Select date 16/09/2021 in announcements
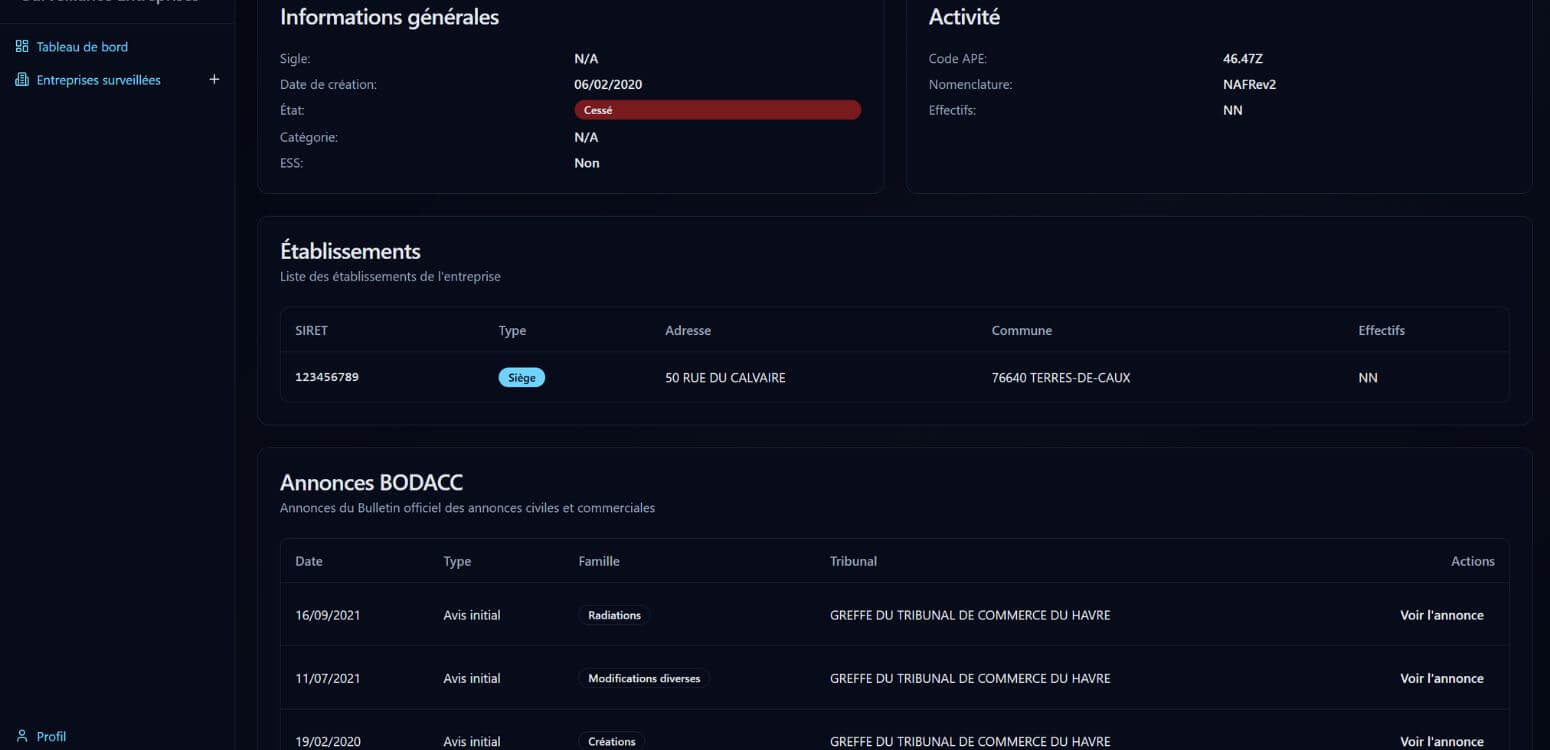The image size is (1550, 750). pos(328,615)
